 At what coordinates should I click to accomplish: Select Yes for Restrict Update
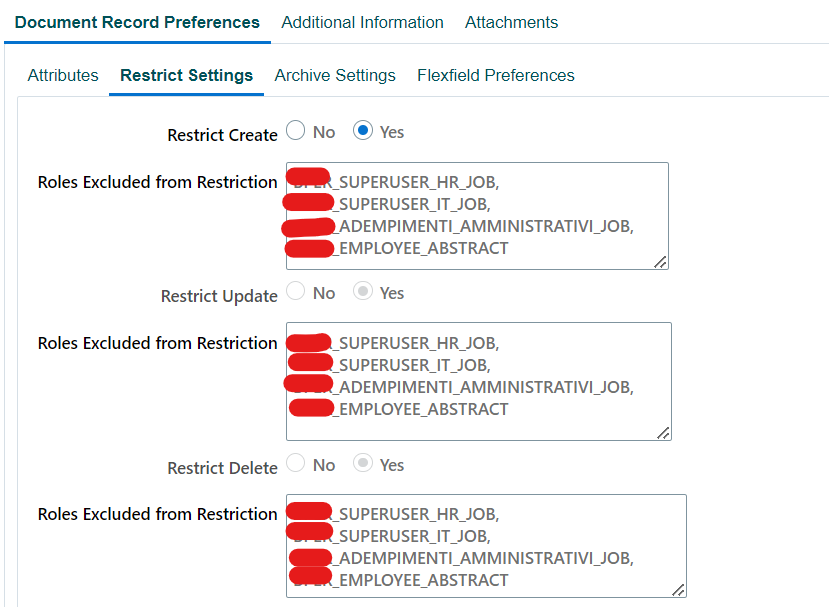pos(364,291)
